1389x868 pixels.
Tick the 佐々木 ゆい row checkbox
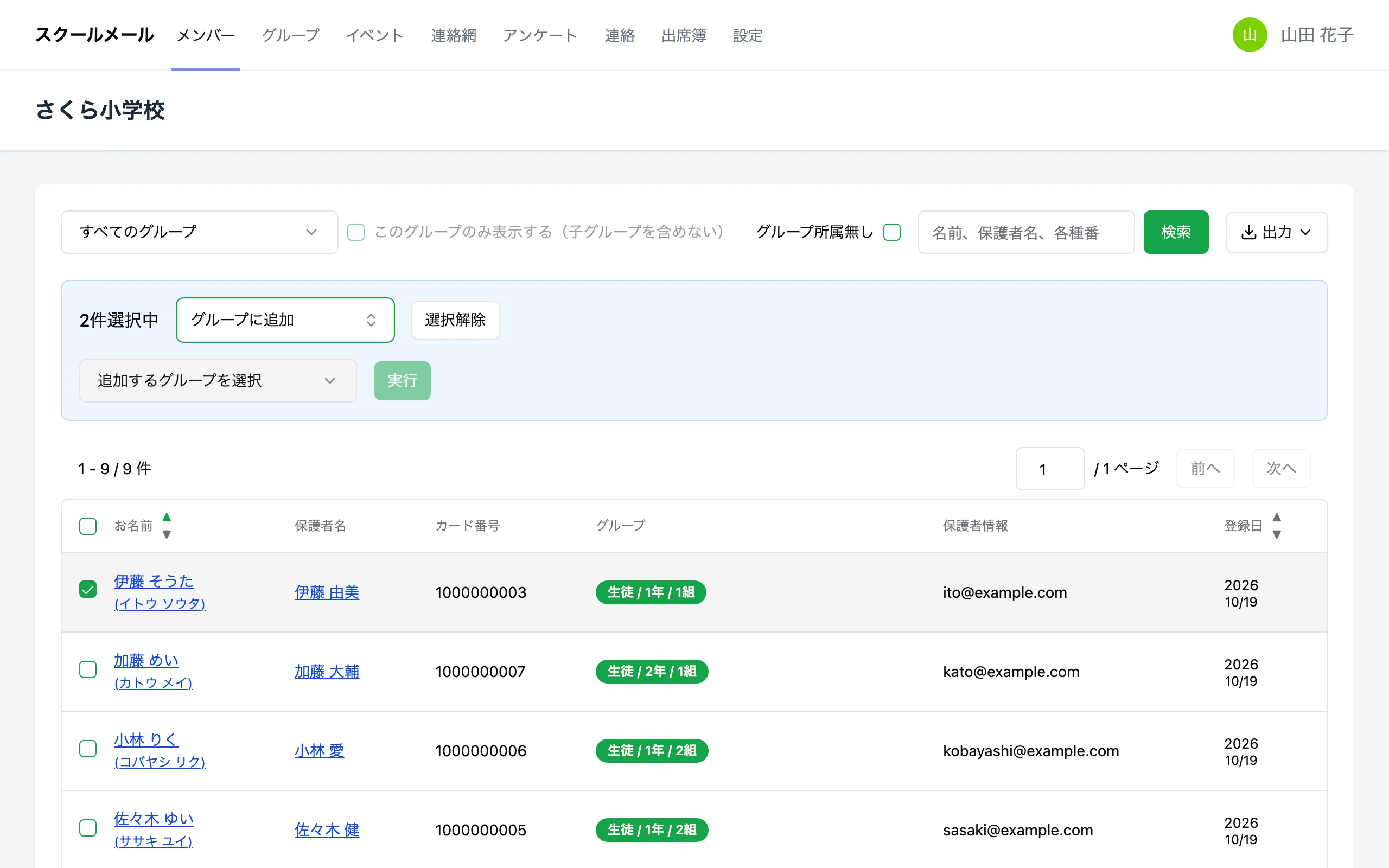pos(88,828)
